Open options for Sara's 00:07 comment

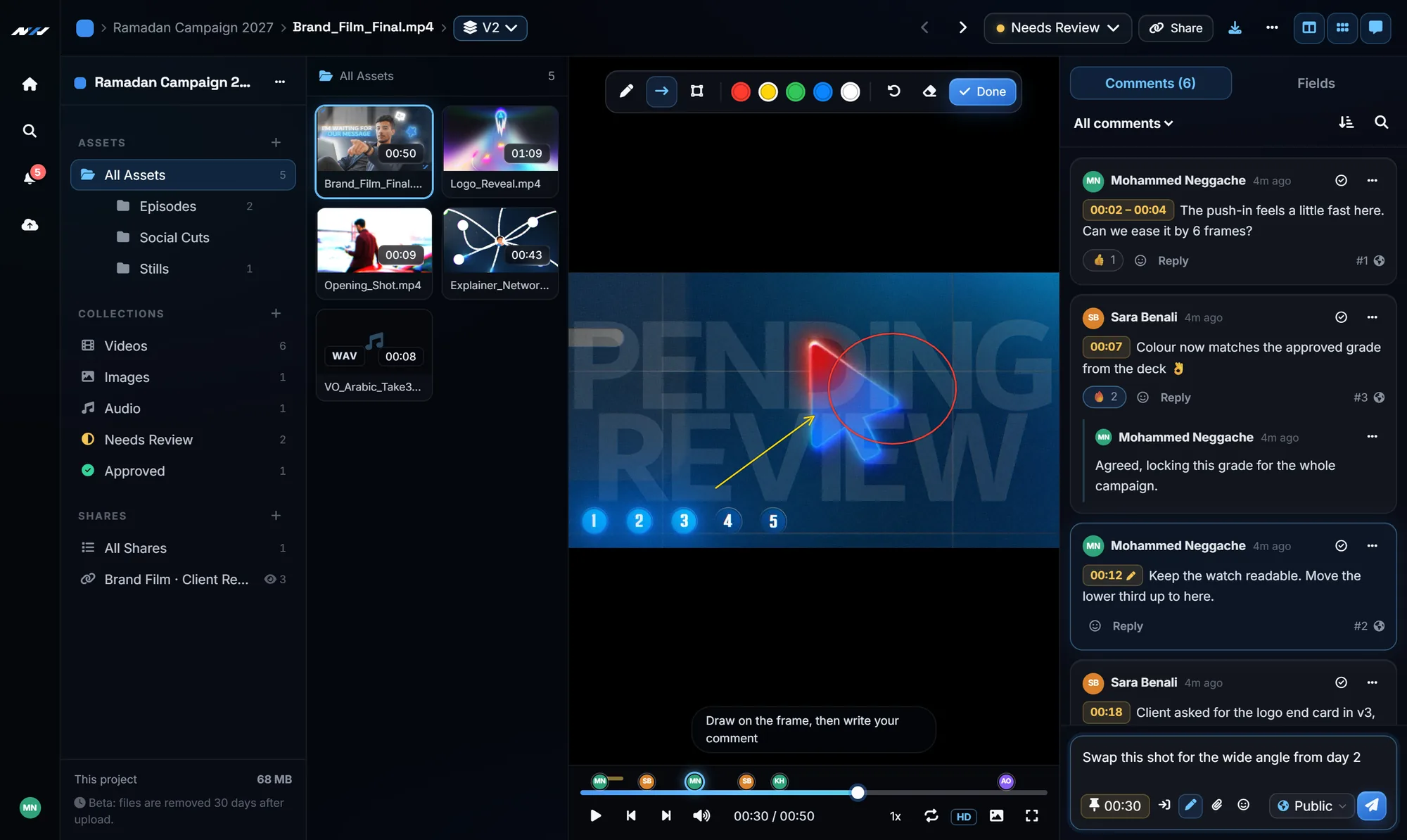pos(1372,317)
